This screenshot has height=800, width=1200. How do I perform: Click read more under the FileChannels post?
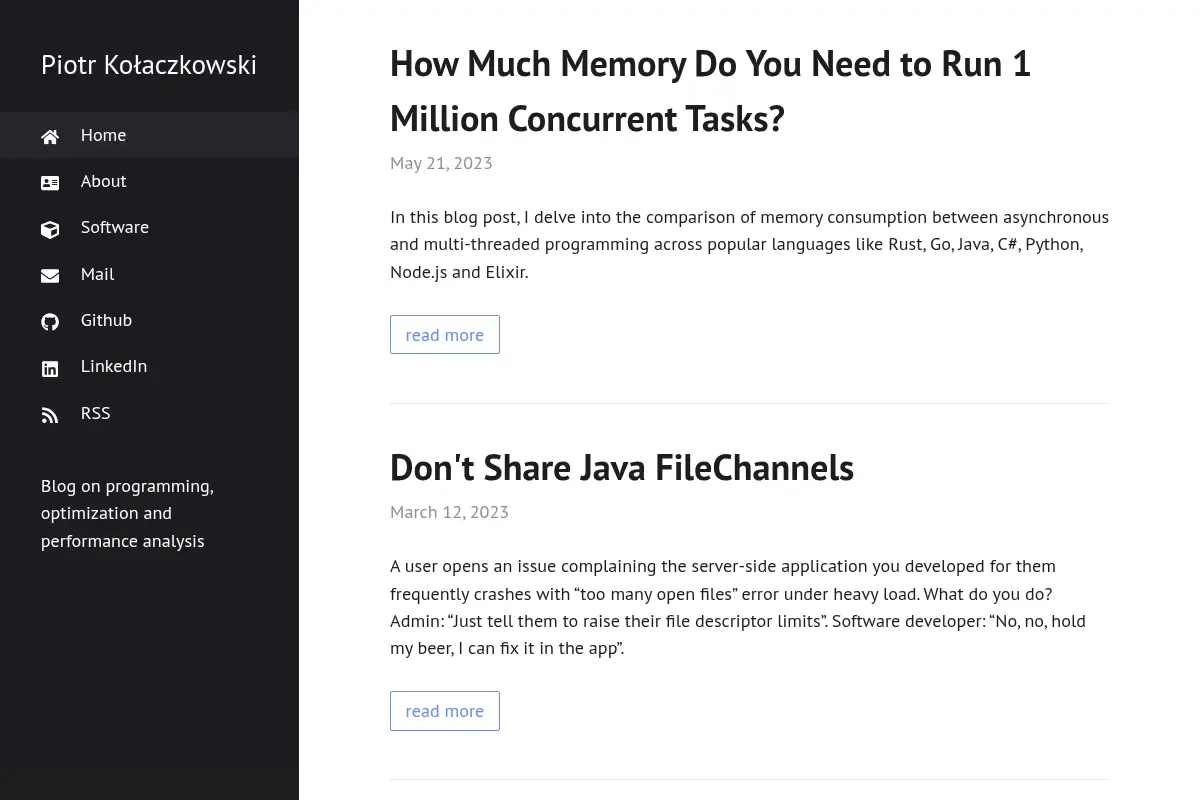445,711
